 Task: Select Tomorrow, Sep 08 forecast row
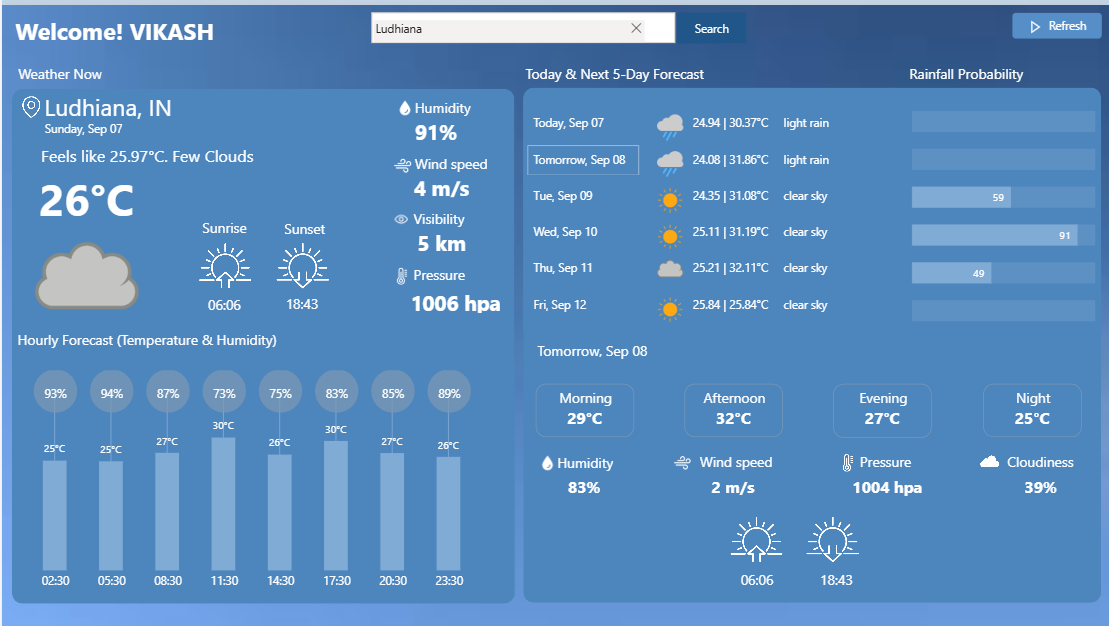pos(582,160)
